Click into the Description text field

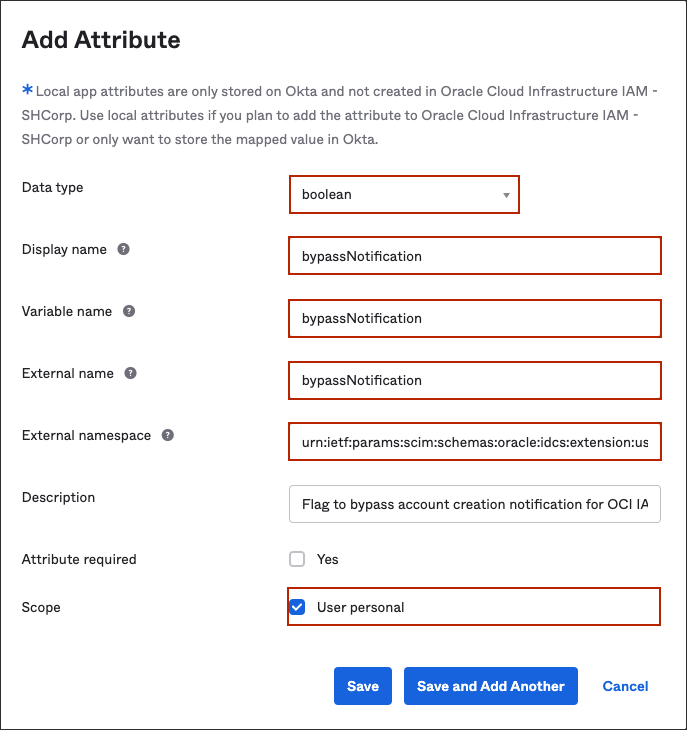475,504
